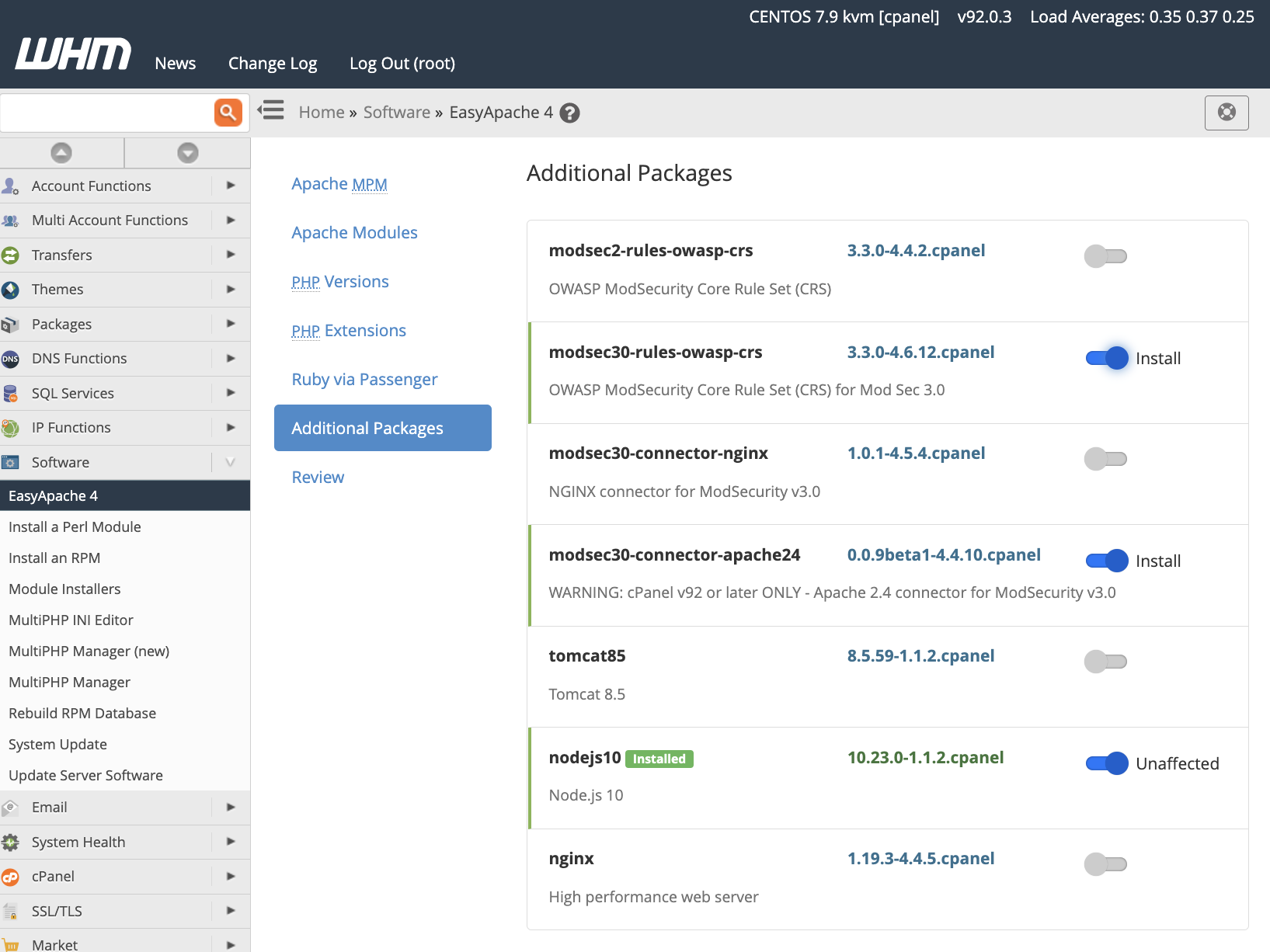Enable the tomcat85 package toggle
1270x952 pixels.
click(x=1105, y=661)
